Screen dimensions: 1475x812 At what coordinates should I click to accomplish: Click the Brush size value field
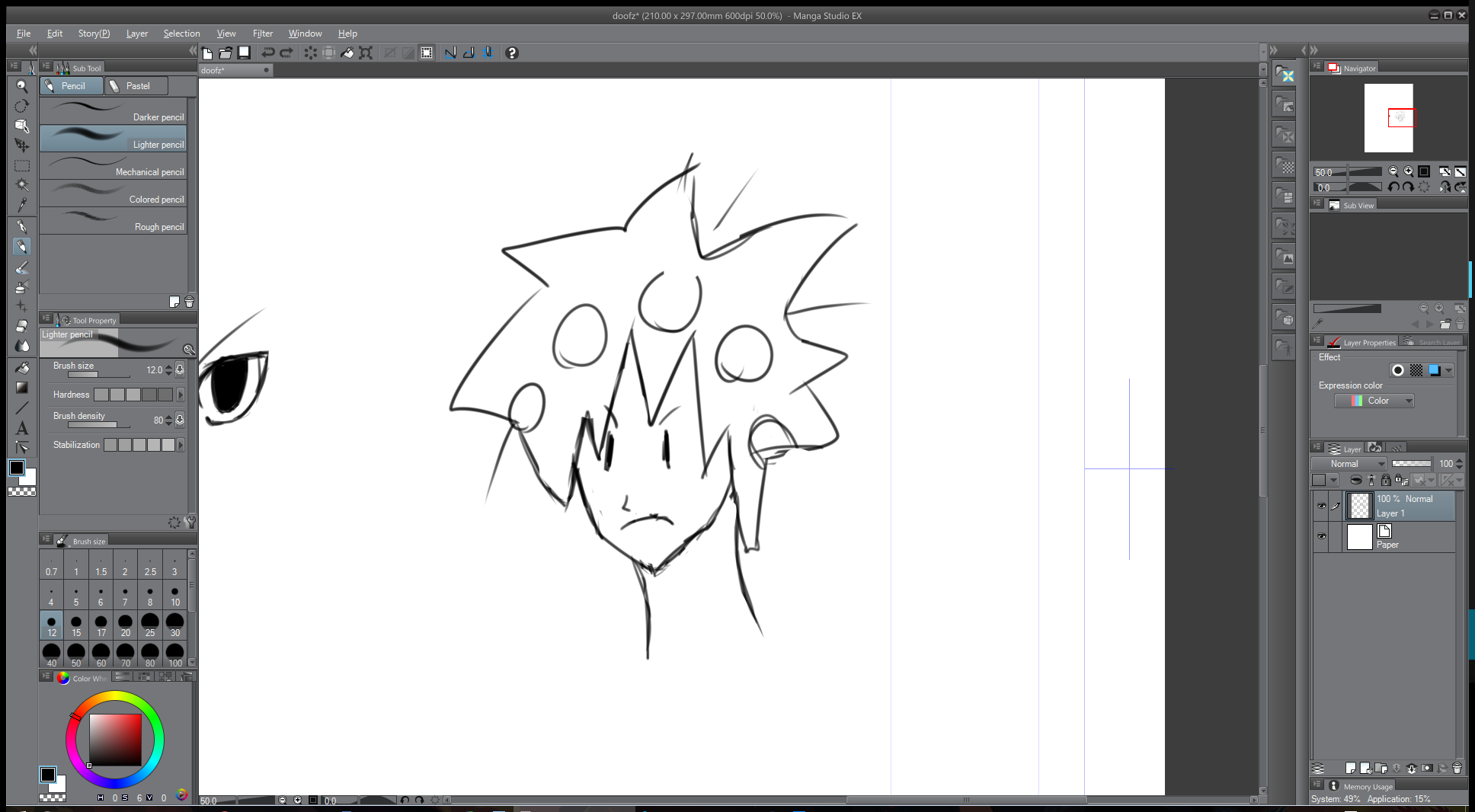click(x=154, y=369)
